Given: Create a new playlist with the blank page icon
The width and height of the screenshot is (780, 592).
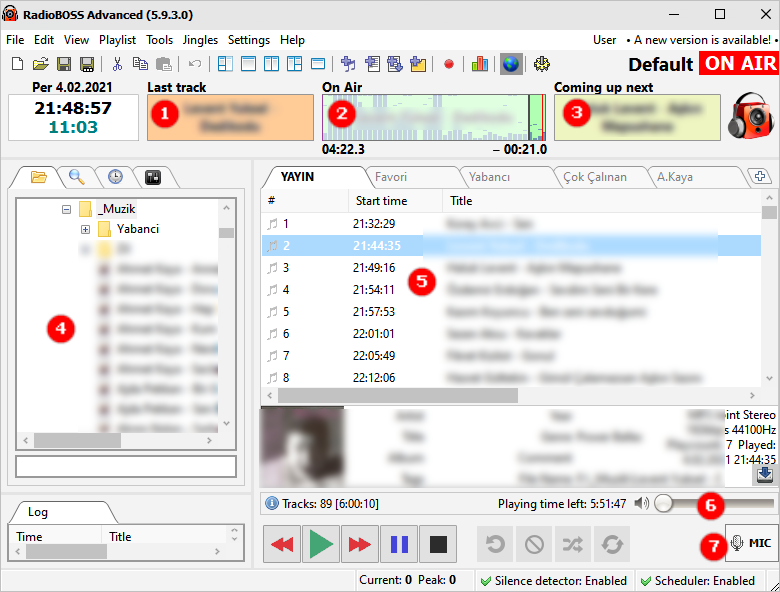Looking at the screenshot, I should point(17,64).
